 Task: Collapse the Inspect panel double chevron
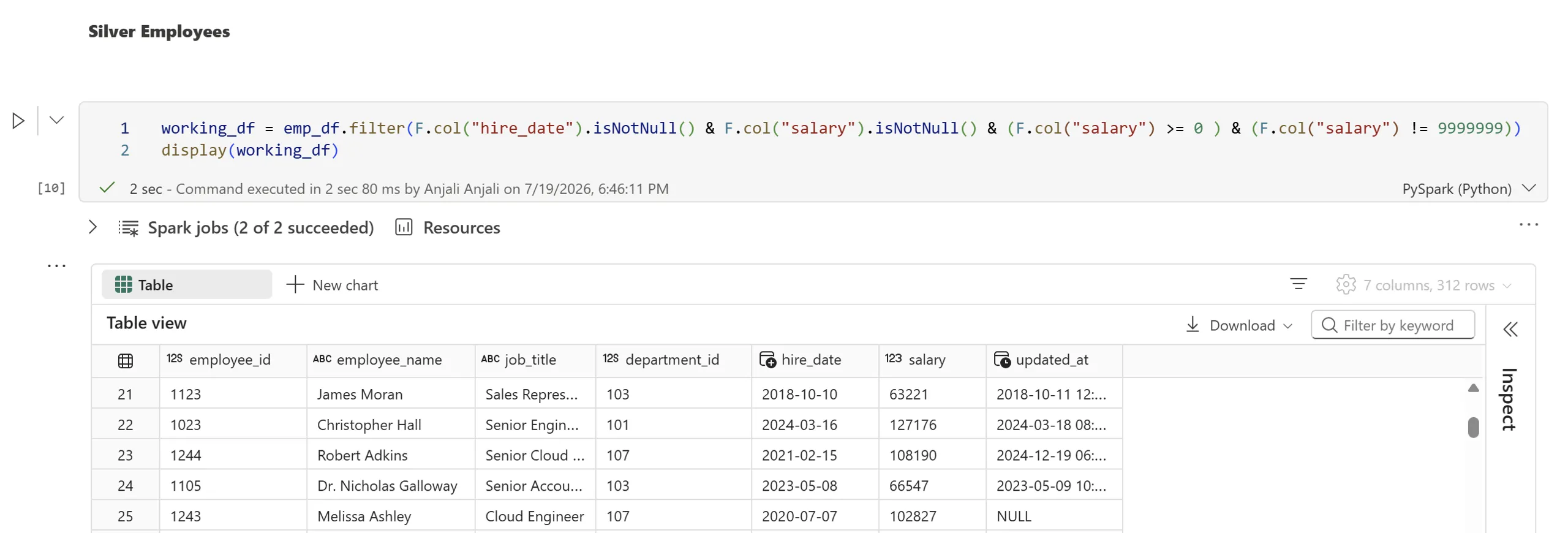coord(1510,330)
